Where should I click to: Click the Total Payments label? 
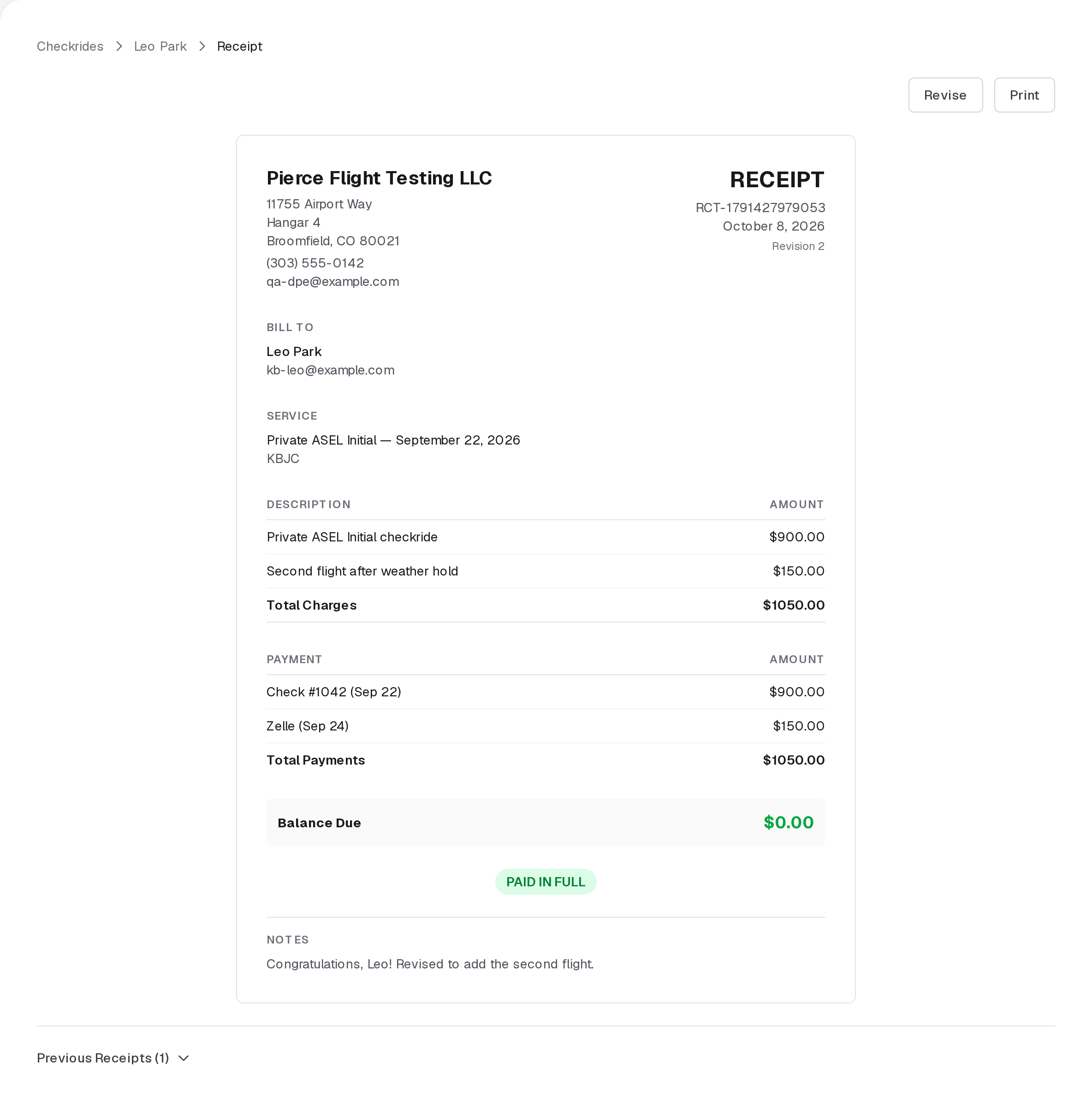[315, 760]
